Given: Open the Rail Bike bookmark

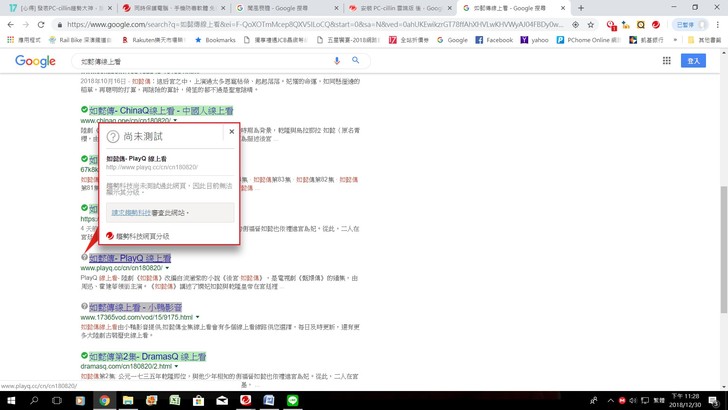Looking at the screenshot, I should [80, 40].
